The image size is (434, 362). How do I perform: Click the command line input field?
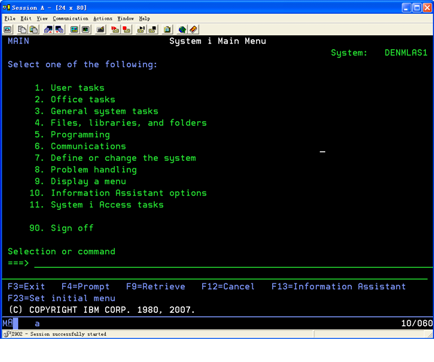[233, 263]
